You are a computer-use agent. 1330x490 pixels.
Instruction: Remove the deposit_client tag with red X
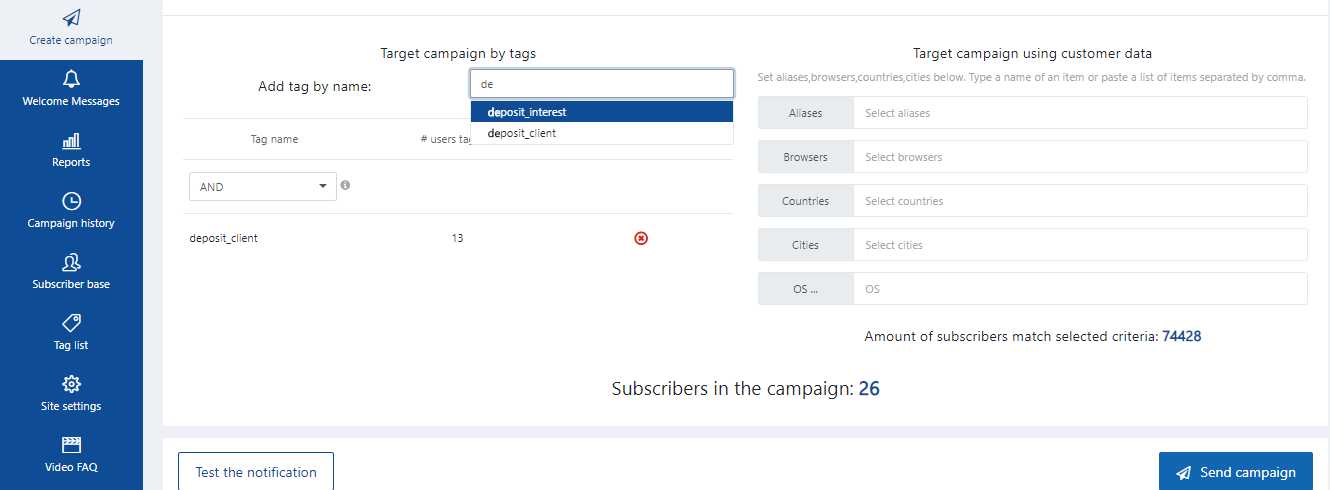tap(641, 238)
